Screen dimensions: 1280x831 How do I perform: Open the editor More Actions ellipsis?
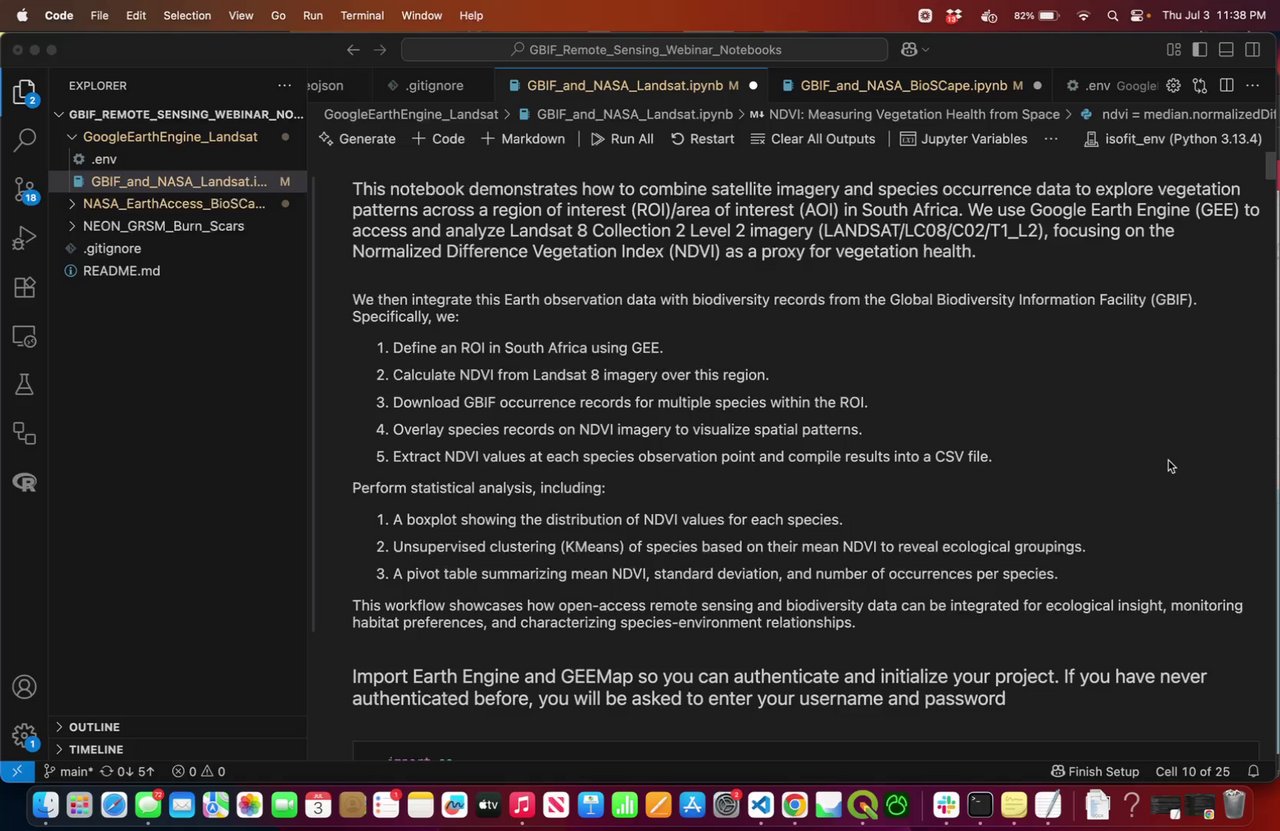1253,86
